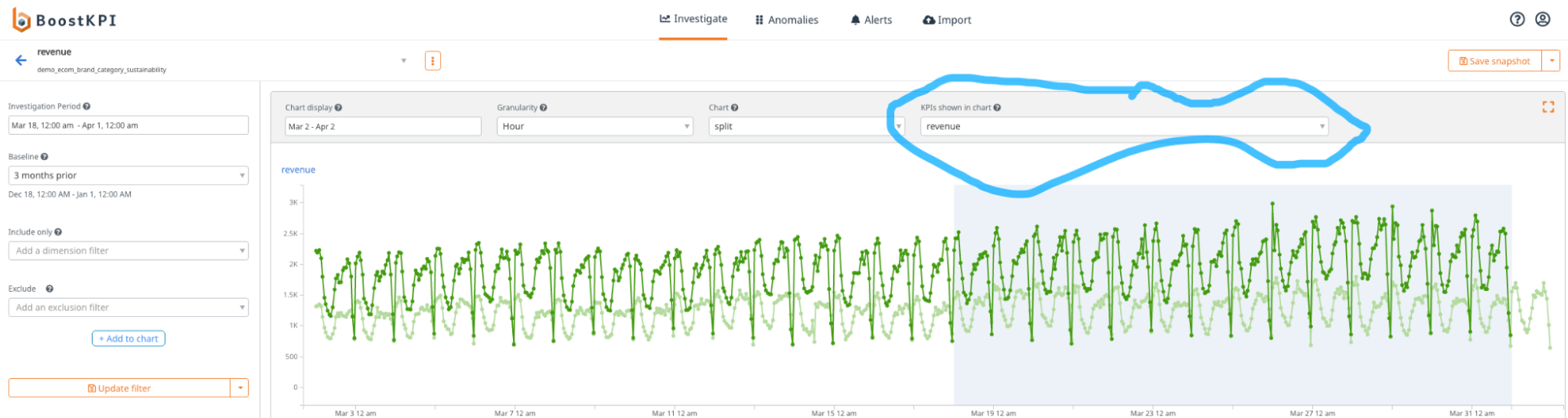Open the Import tab
The image size is (1568, 418).
(x=947, y=20)
